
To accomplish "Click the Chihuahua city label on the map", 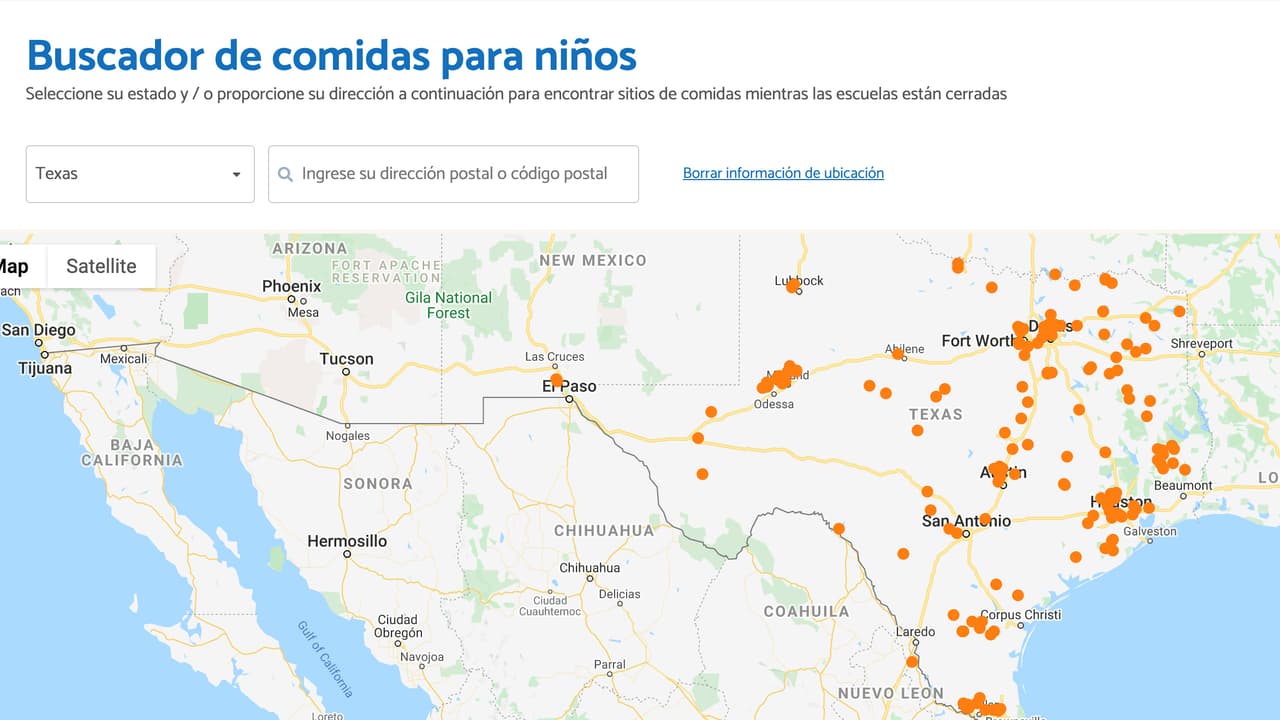I will point(589,567).
